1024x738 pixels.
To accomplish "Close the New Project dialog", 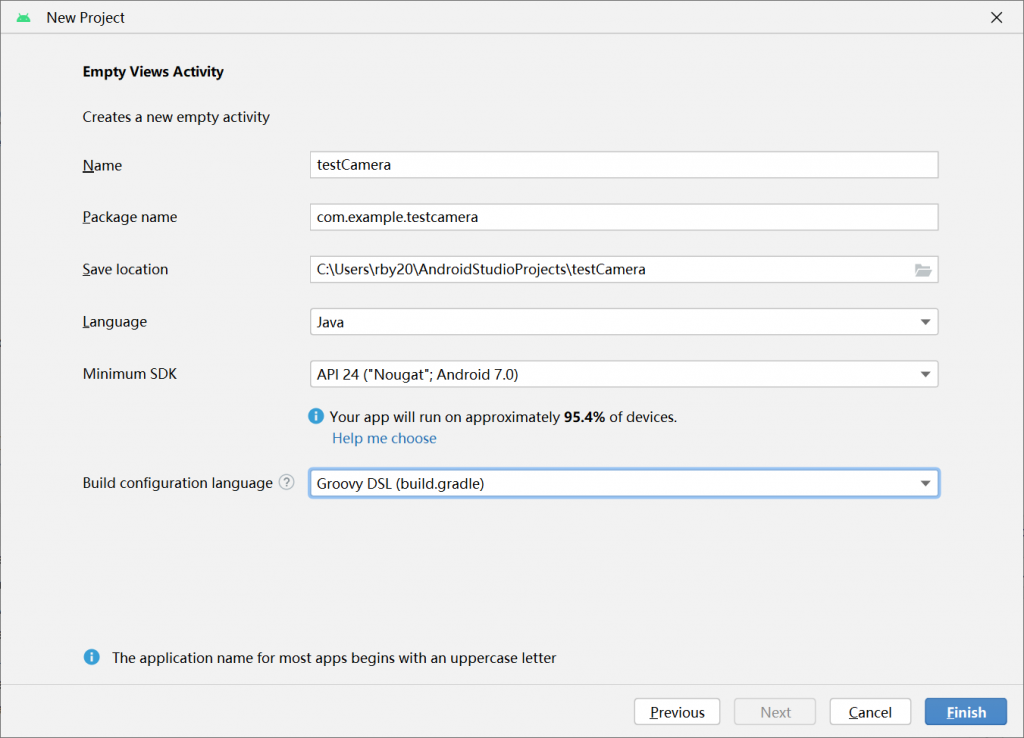I will [x=997, y=18].
